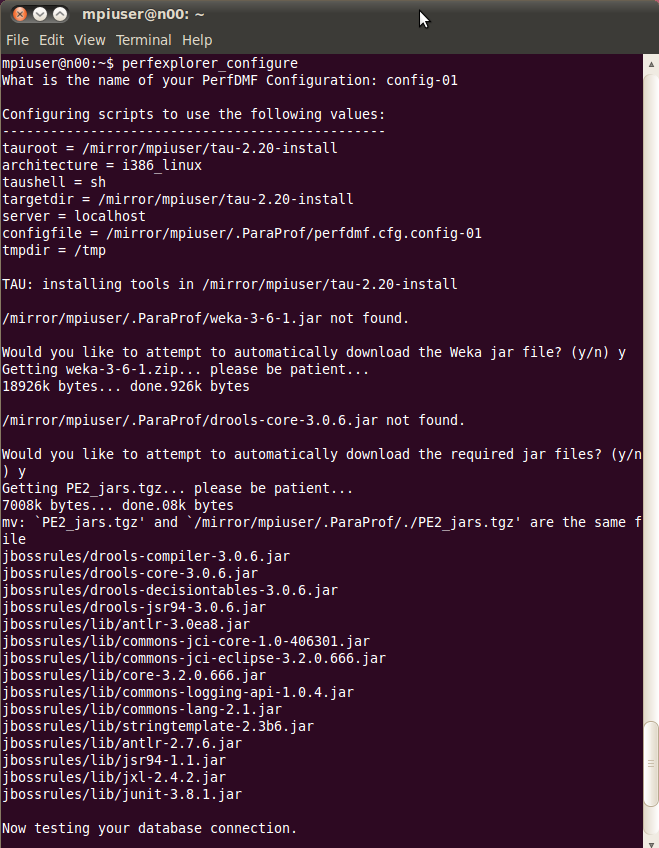The image size is (659, 848).
Task: Open the View menu
Action: point(90,40)
